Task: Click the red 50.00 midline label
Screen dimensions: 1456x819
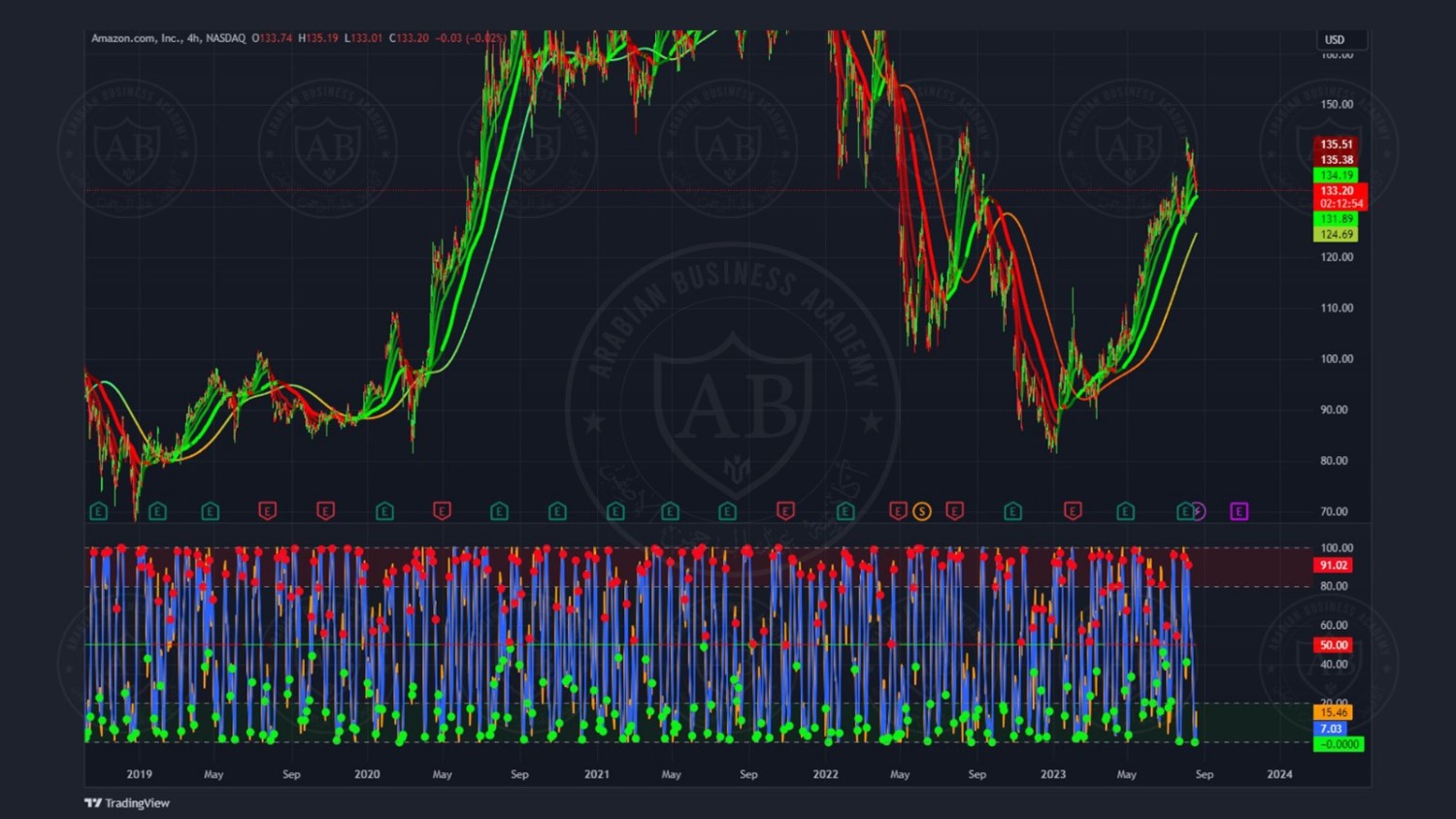Action: (x=1334, y=645)
